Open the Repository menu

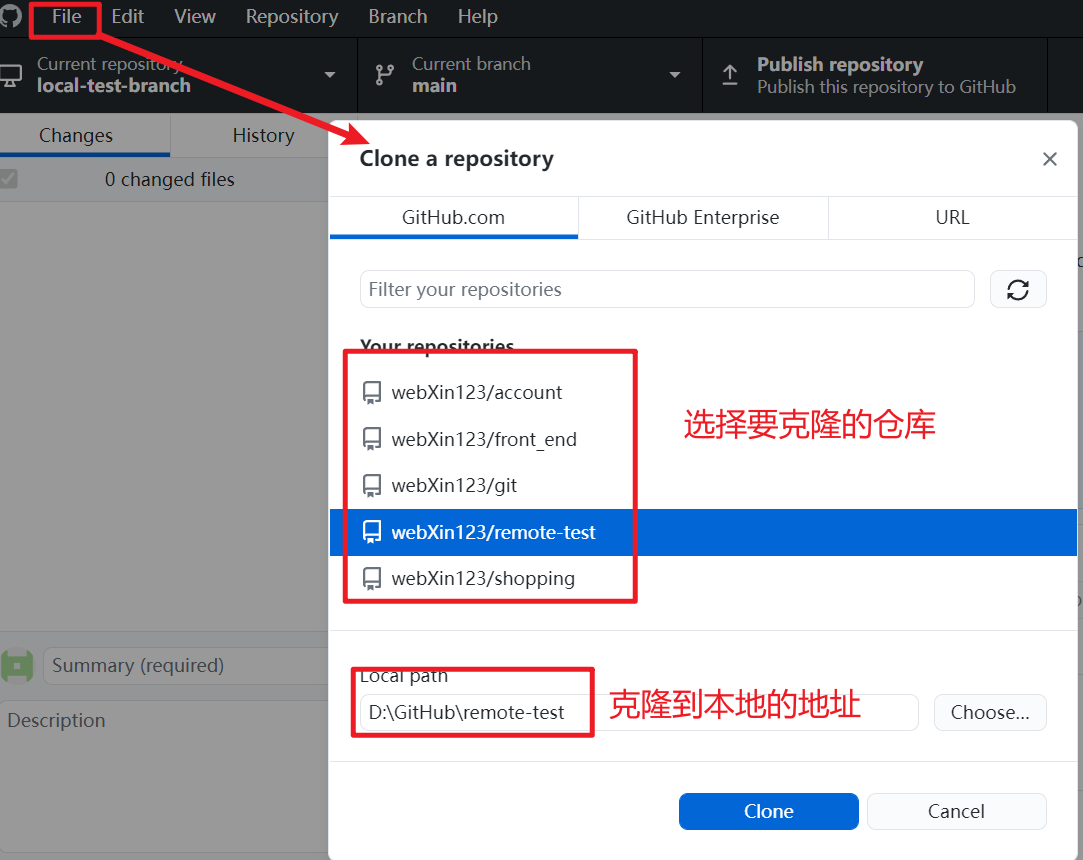pyautogui.click(x=291, y=17)
